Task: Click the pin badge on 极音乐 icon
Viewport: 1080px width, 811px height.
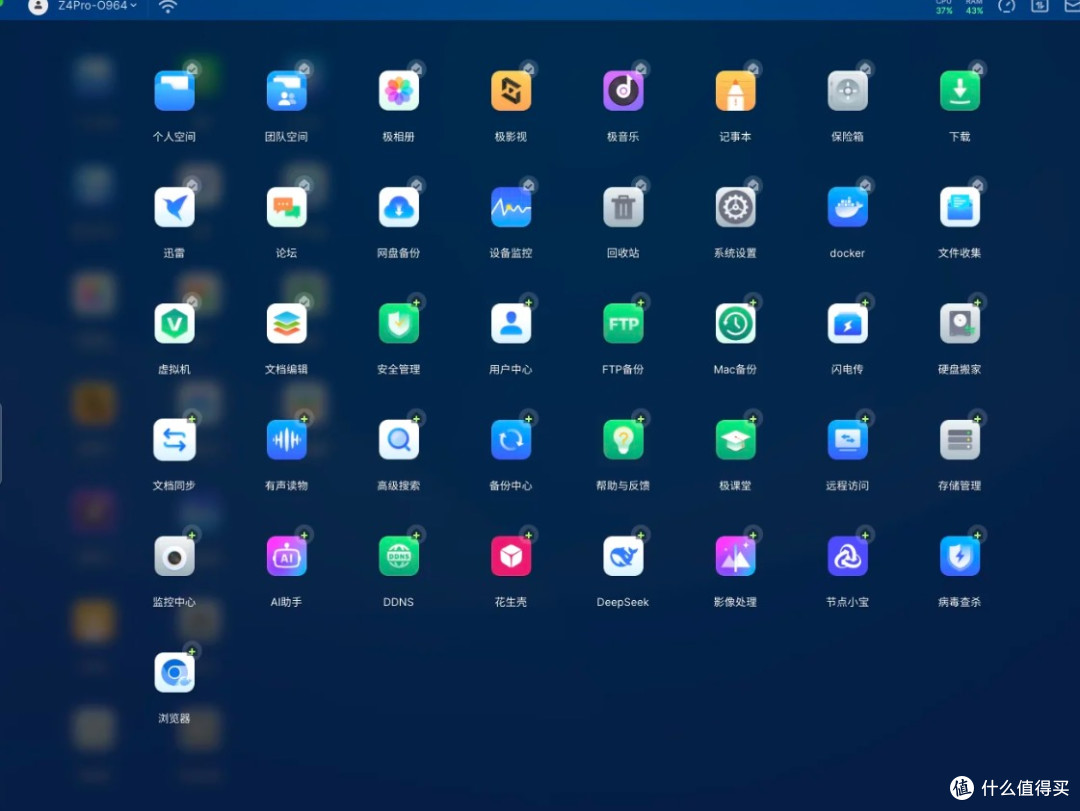Action: click(x=641, y=69)
